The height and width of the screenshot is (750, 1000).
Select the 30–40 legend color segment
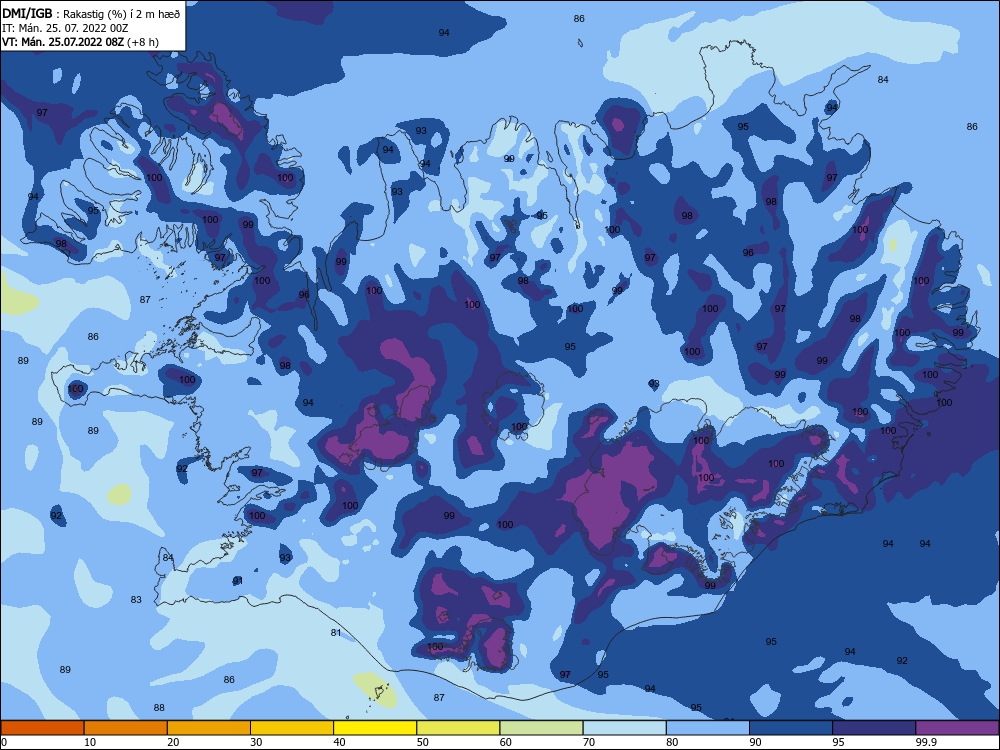click(292, 728)
